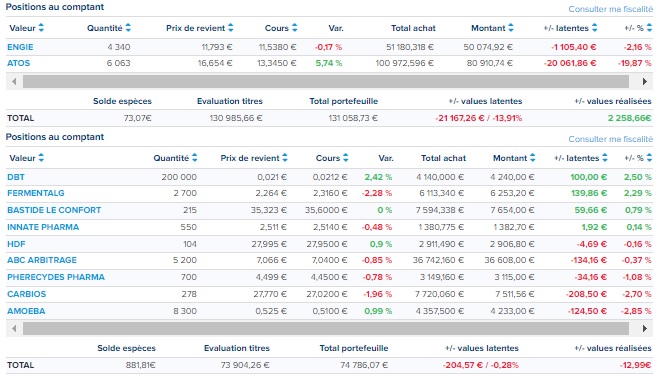The image size is (661, 382).
Task: Sort top table by Valeur arrows
Action: coord(41,28)
